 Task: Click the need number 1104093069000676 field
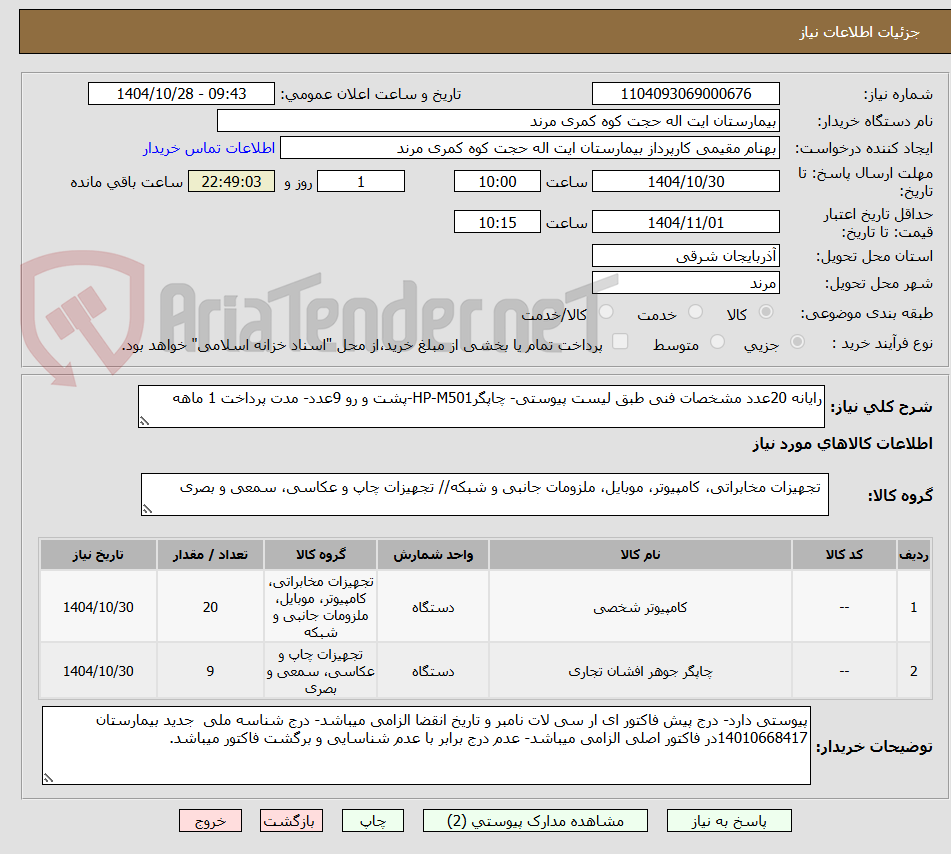(685, 93)
